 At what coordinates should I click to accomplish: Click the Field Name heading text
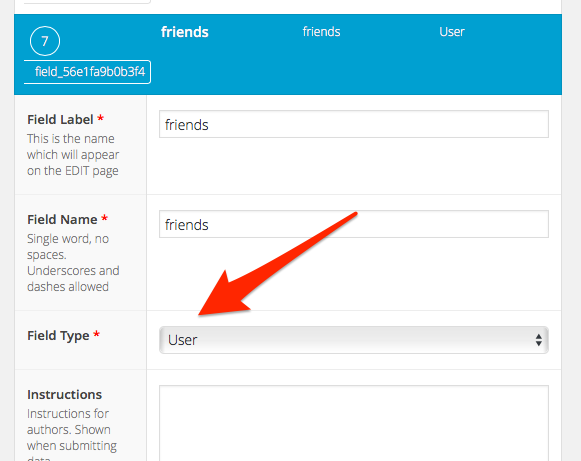point(62,220)
